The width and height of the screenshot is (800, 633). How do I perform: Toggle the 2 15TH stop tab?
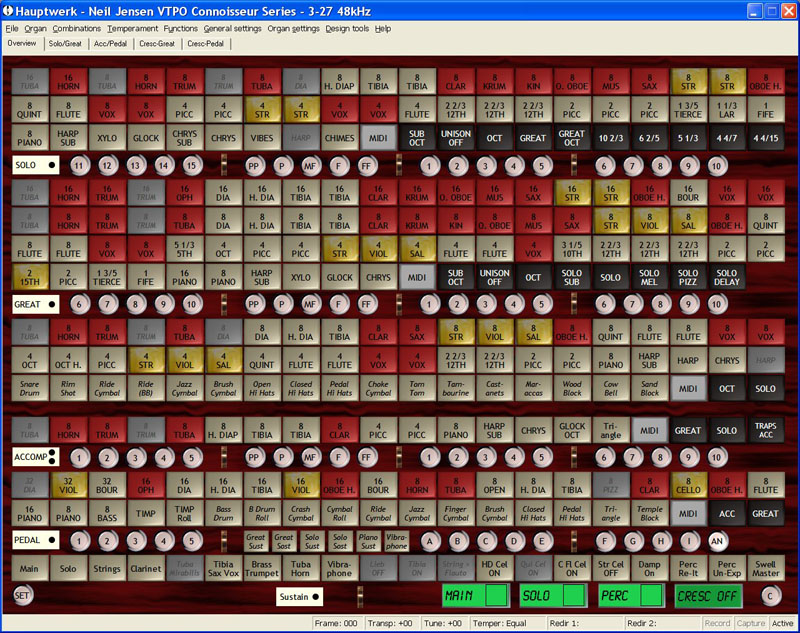tap(30, 277)
